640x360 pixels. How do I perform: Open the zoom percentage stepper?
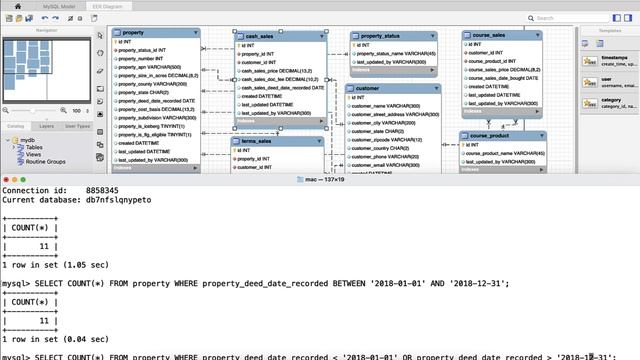click(87, 111)
